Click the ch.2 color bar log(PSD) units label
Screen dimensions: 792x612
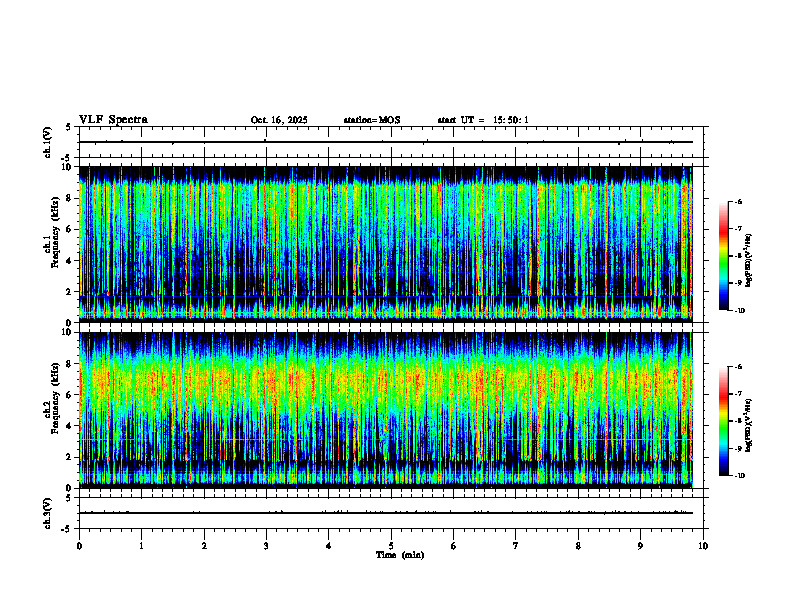[749, 425]
